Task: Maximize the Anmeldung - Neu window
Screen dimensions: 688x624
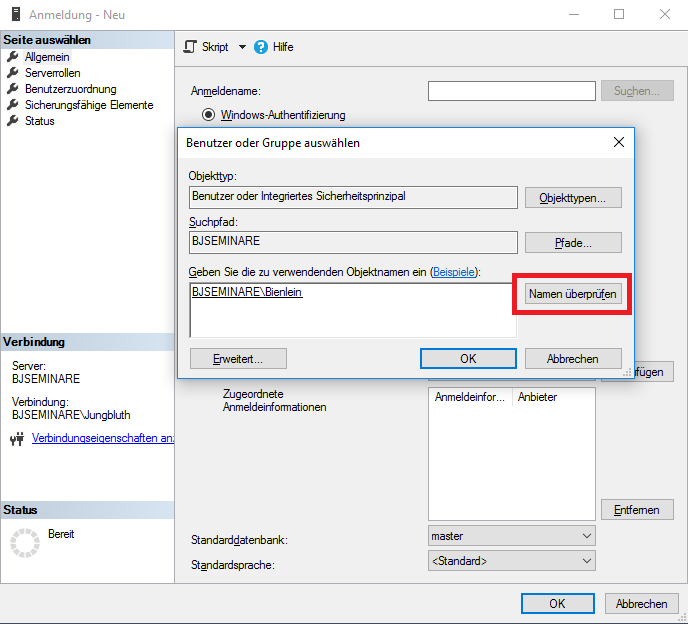Action: pos(619,14)
